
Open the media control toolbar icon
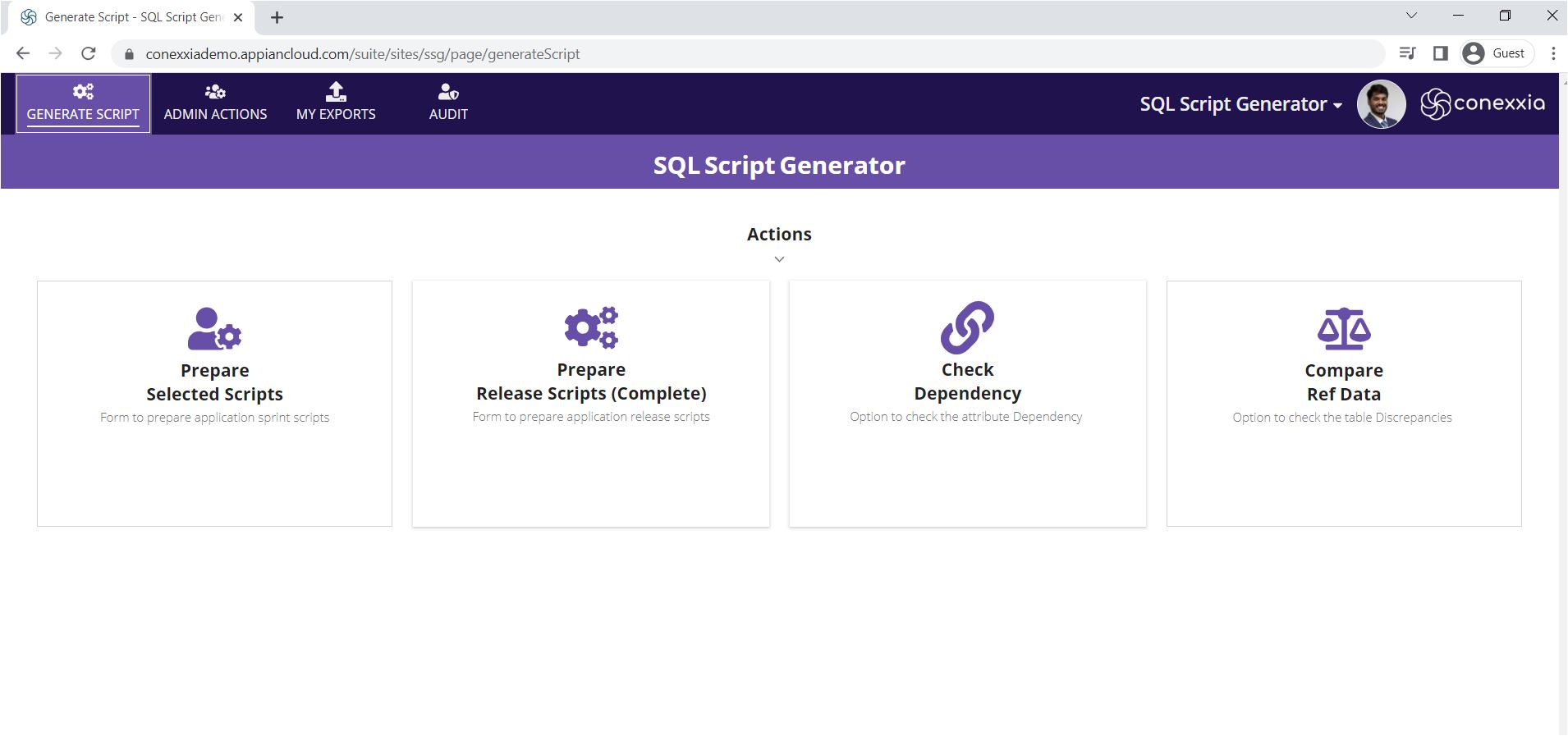(x=1407, y=53)
